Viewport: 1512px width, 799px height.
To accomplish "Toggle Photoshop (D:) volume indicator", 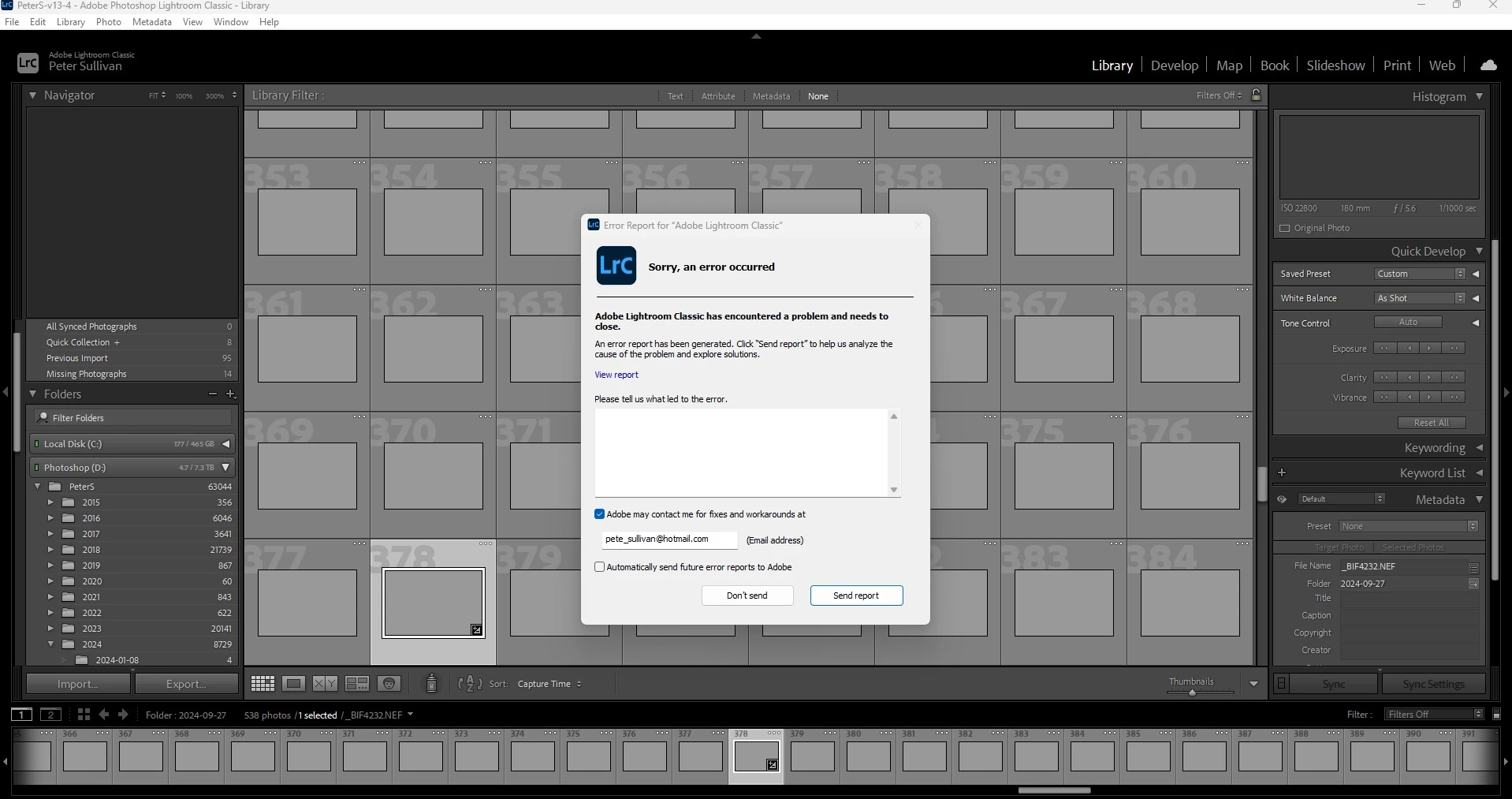I will pyautogui.click(x=37, y=468).
